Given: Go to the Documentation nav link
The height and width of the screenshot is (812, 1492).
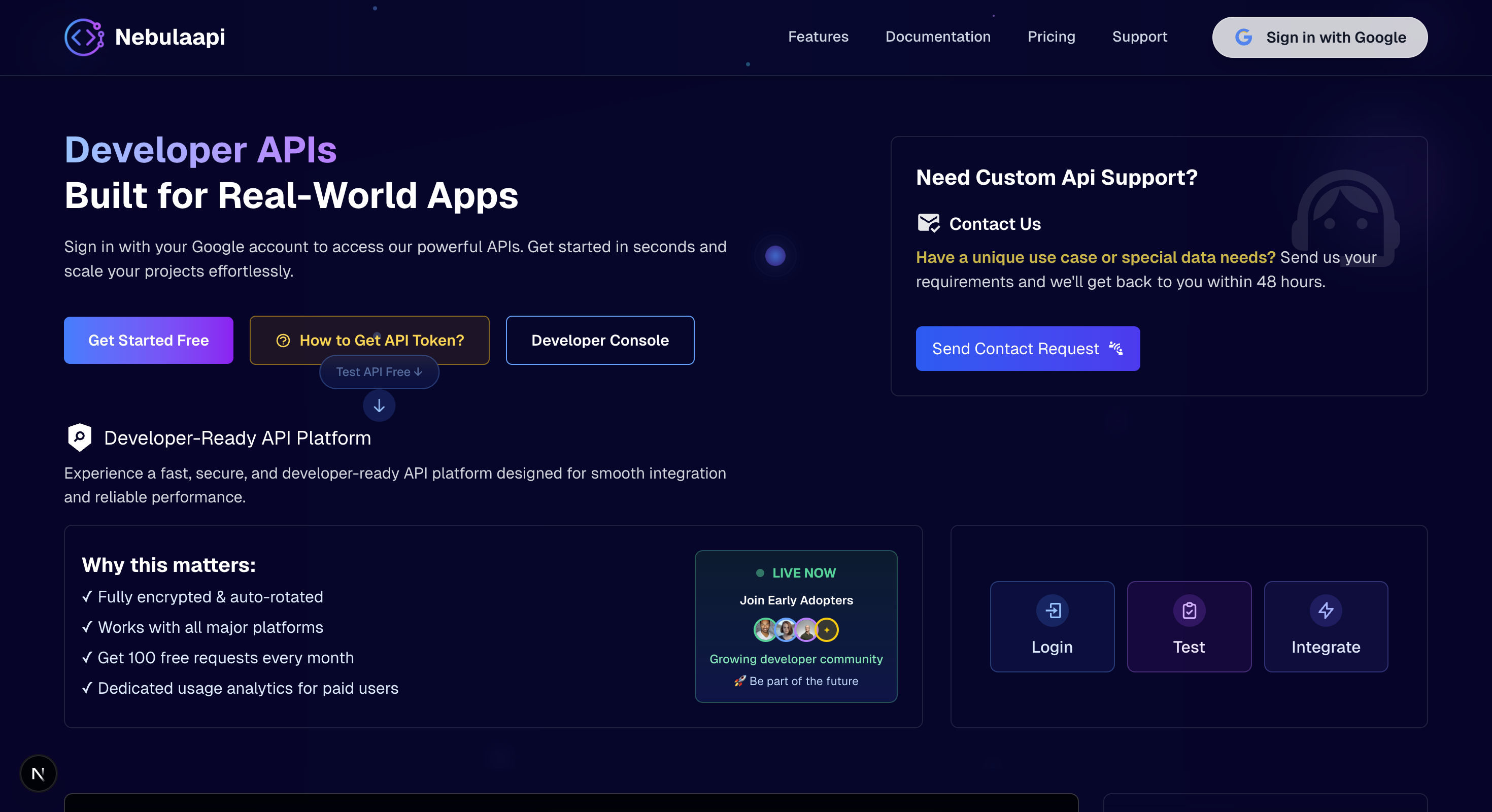Looking at the screenshot, I should point(938,37).
